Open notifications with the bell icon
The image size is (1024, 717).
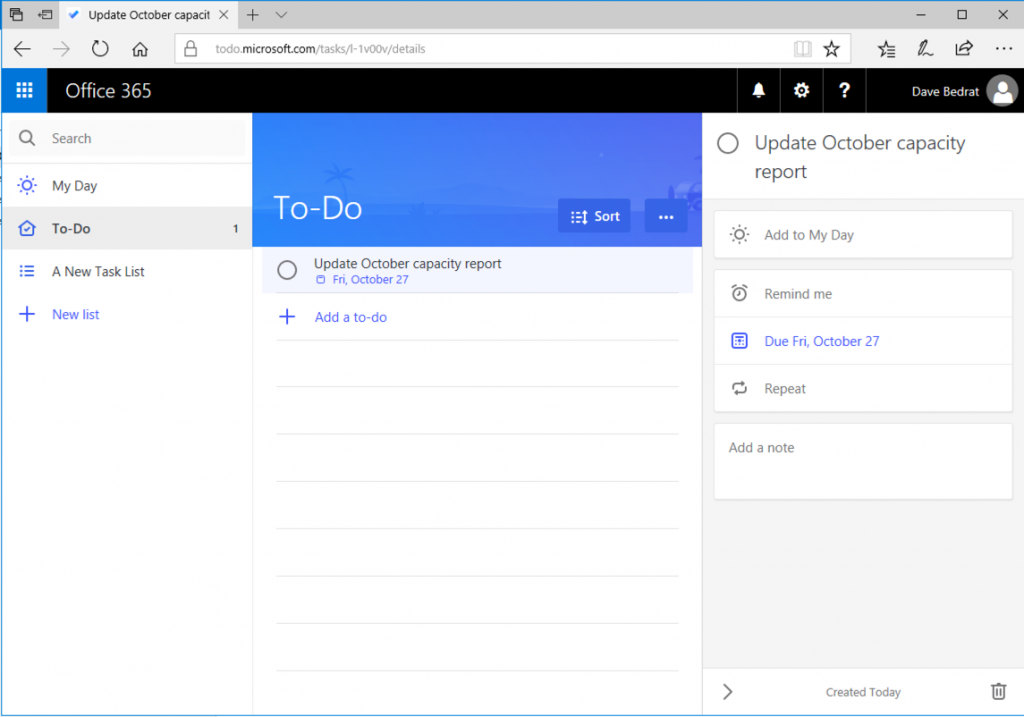[x=758, y=90]
